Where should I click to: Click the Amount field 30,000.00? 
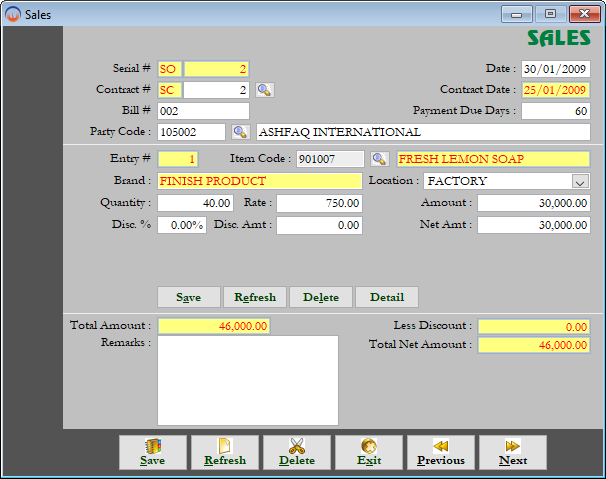(x=534, y=203)
